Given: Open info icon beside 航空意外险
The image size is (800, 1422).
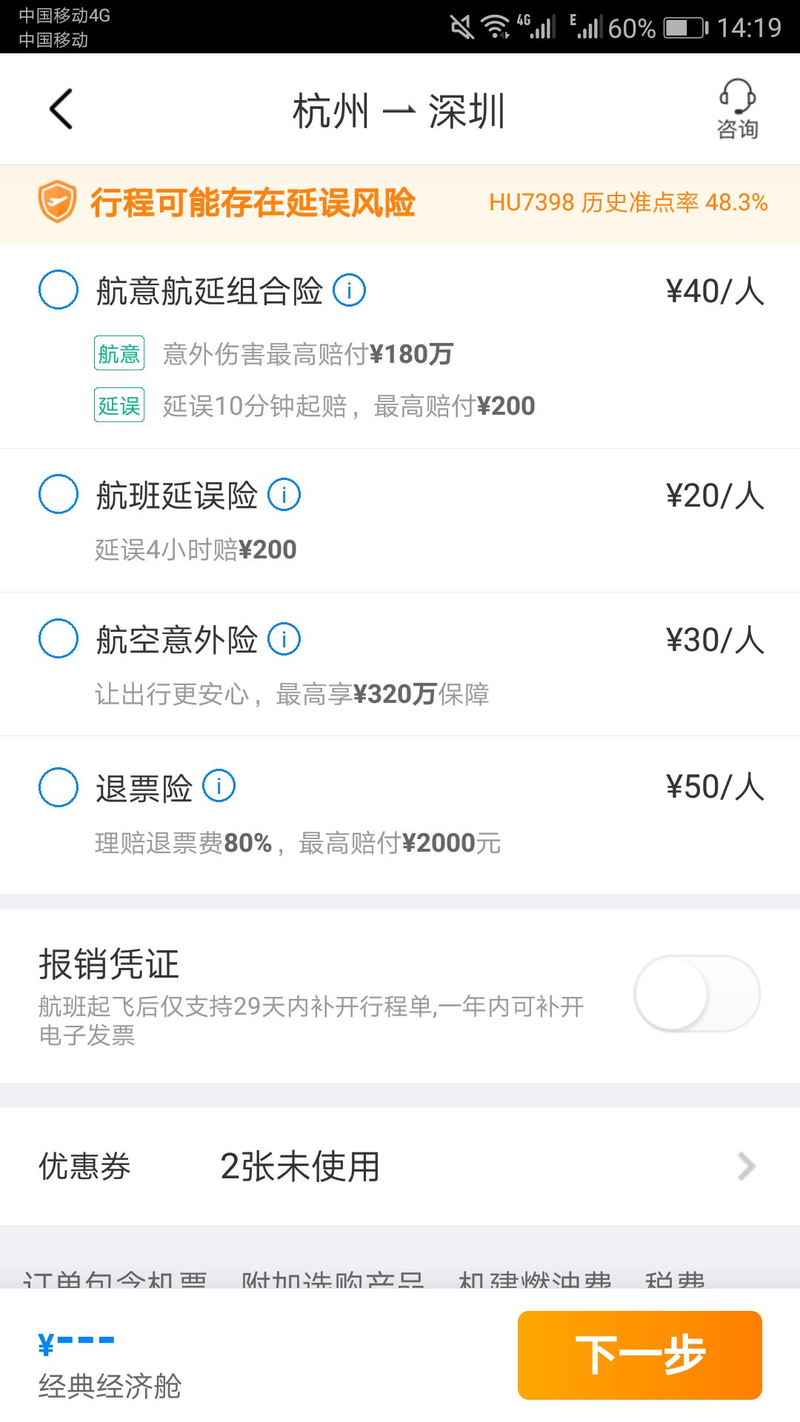Looking at the screenshot, I should pyautogui.click(x=284, y=639).
